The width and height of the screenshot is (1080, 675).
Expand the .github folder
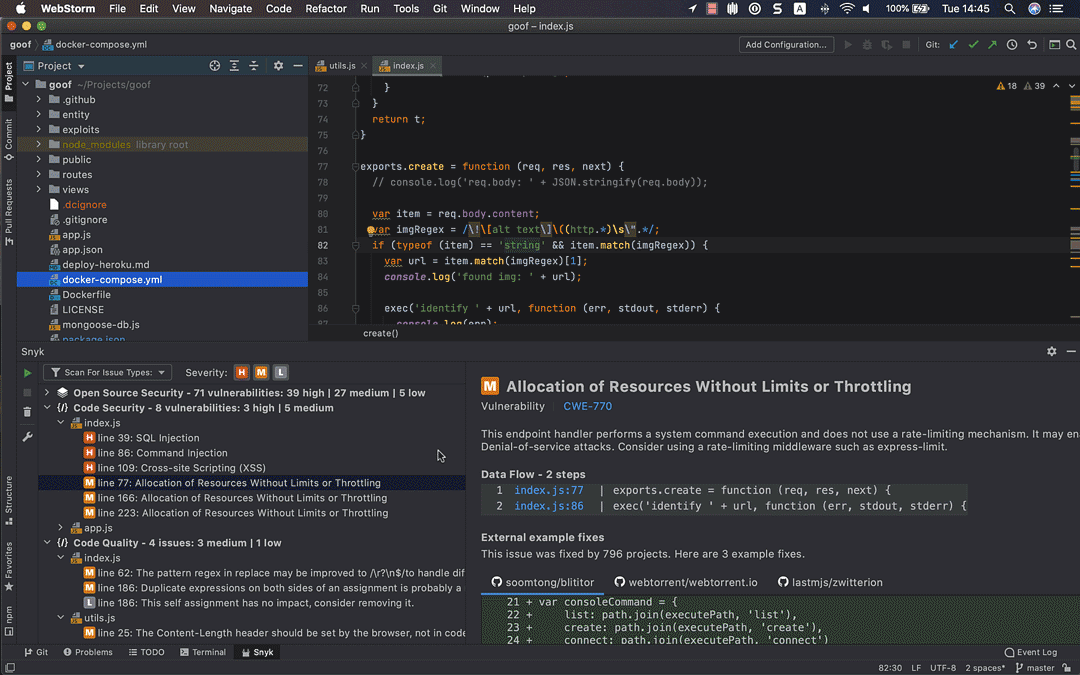coord(39,99)
